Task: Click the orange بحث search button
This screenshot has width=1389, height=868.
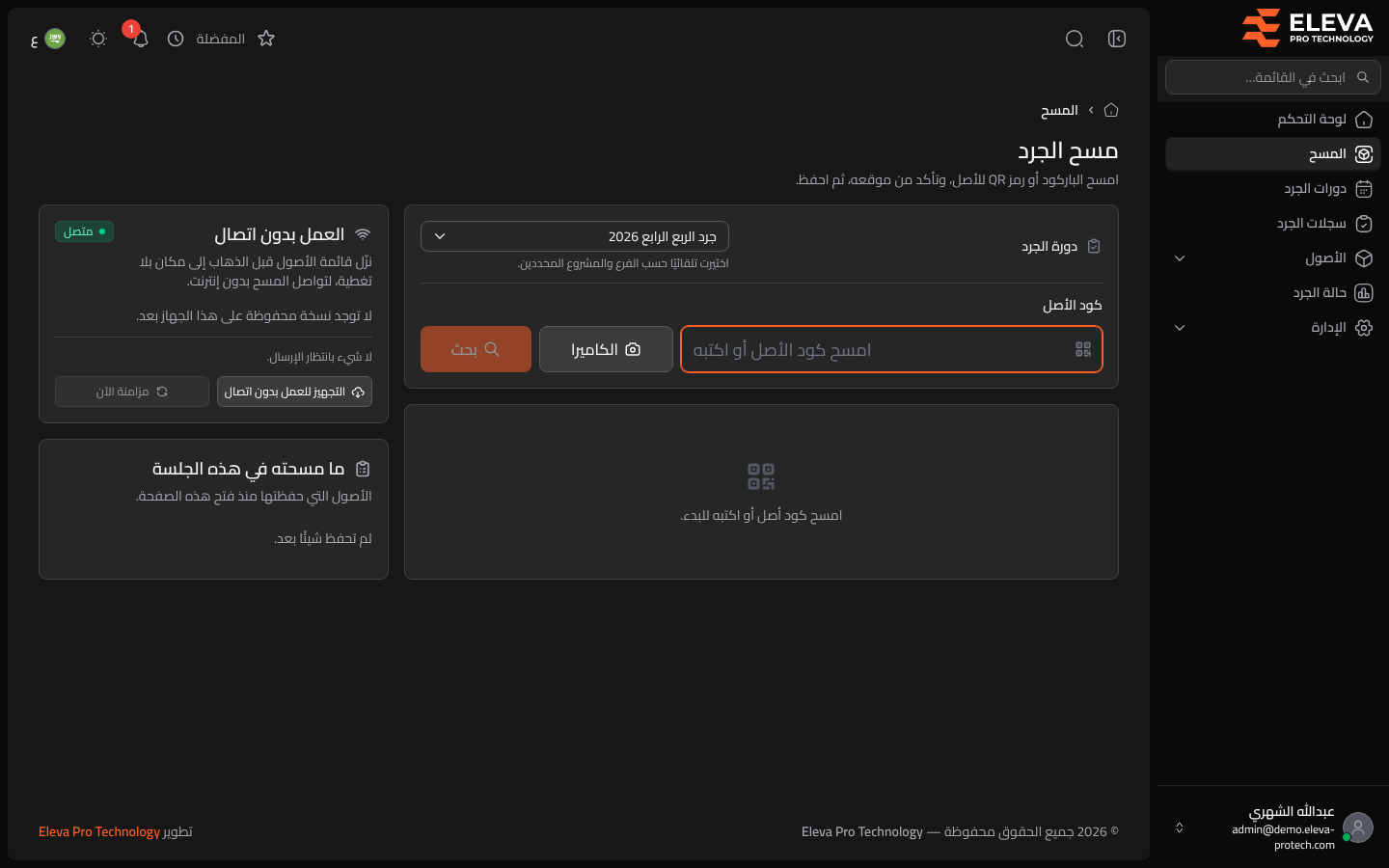Action: pos(476,349)
